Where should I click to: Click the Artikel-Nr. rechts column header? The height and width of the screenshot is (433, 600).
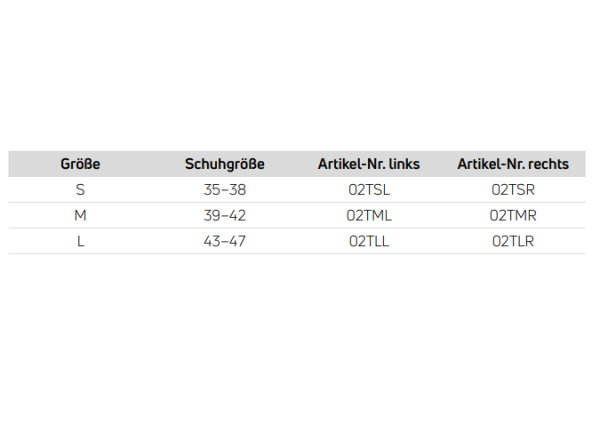513,164
